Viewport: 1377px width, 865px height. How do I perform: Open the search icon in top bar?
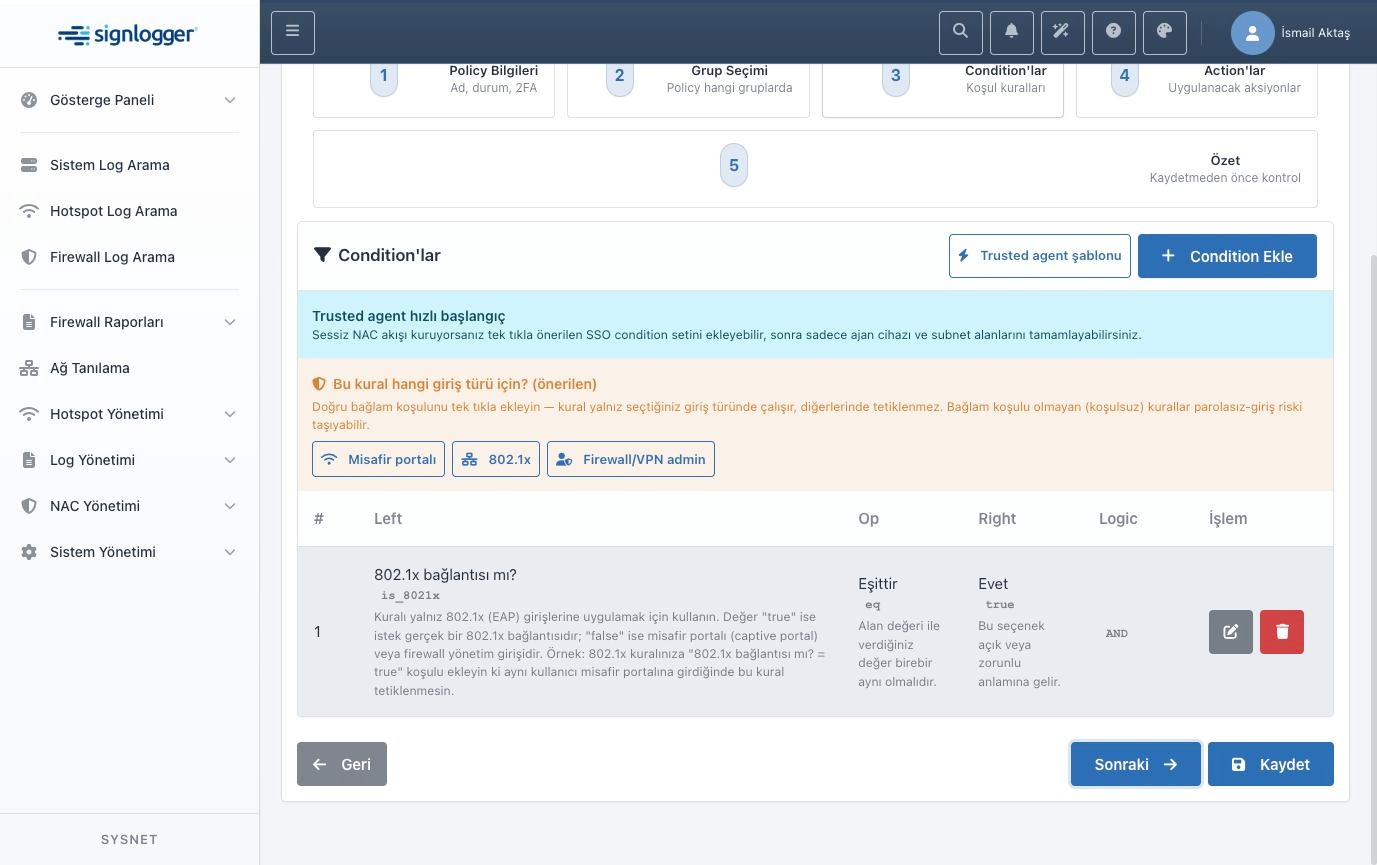pos(961,32)
